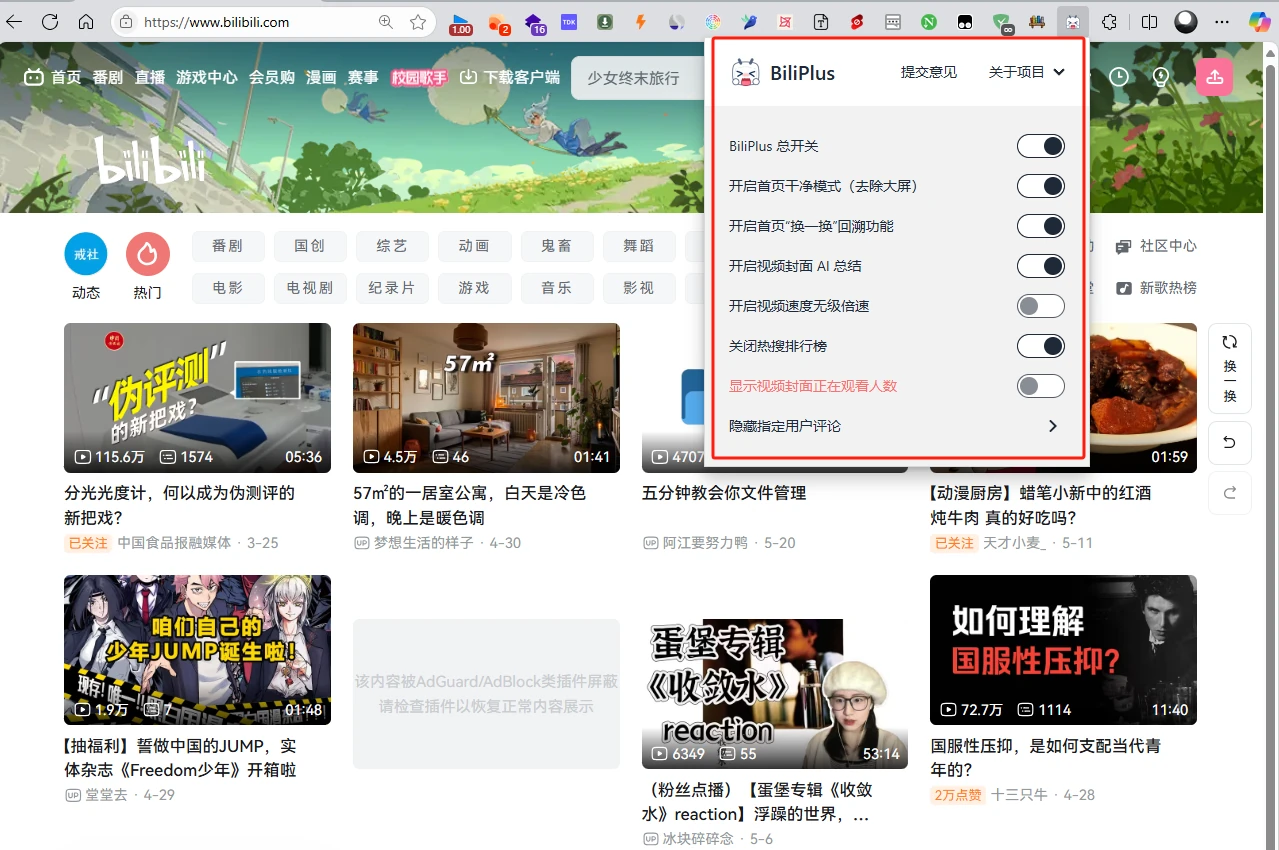Screen dimensions: 1279x850
Task: Click the redo forward arrow in side panel
Action: pyautogui.click(x=1230, y=493)
